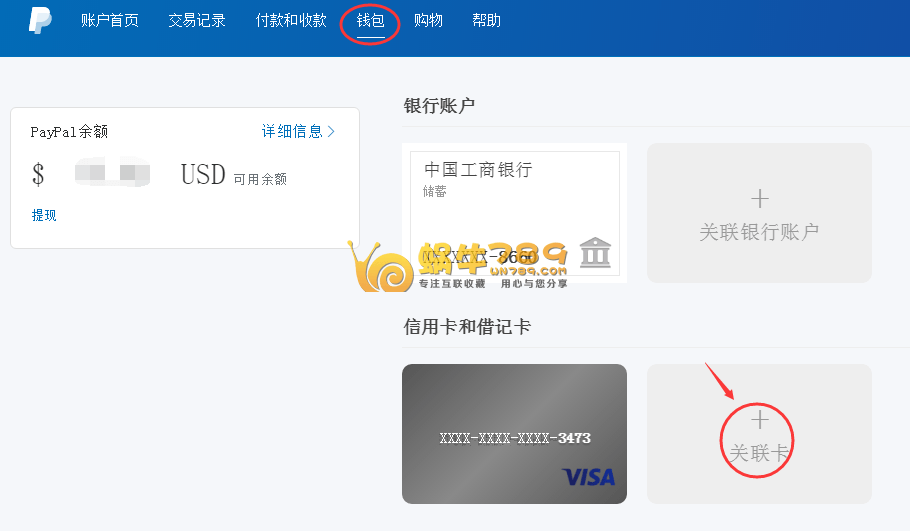The width and height of the screenshot is (910, 531).
Task: Open the Visa card ending 3473
Action: tap(514, 434)
